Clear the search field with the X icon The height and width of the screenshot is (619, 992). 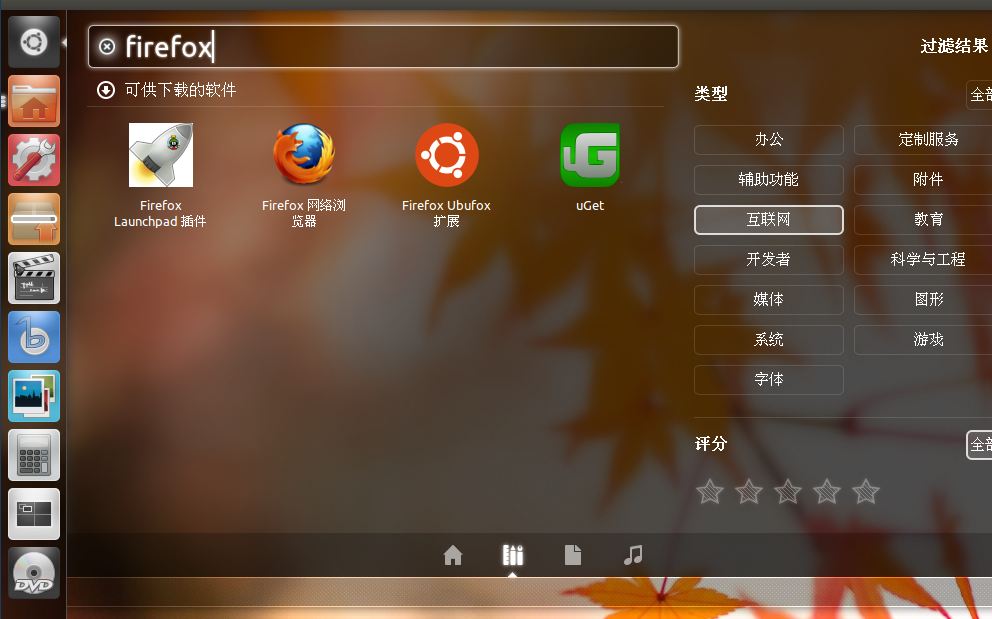pyautogui.click(x=107, y=47)
